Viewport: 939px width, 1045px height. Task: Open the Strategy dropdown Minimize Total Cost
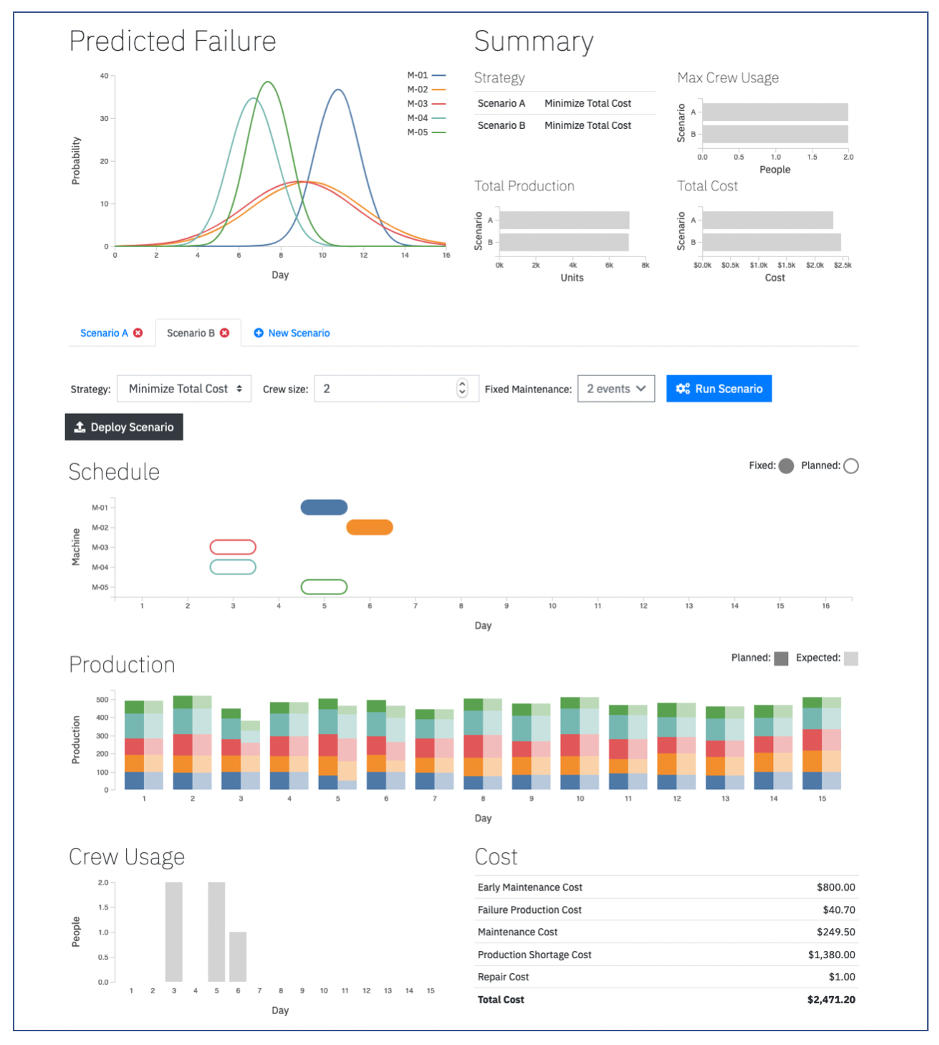point(184,389)
